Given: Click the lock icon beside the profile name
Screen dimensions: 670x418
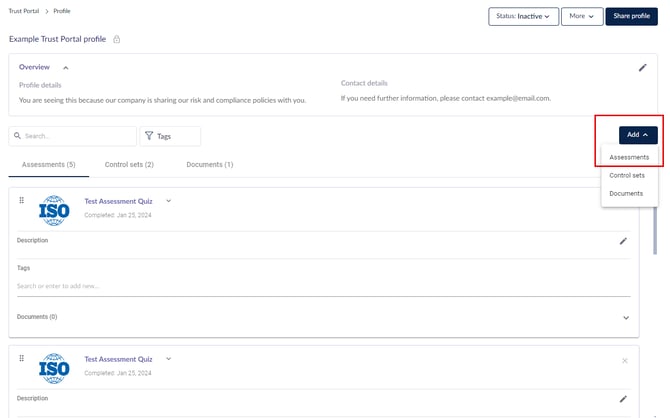Looking at the screenshot, I should pos(117,39).
